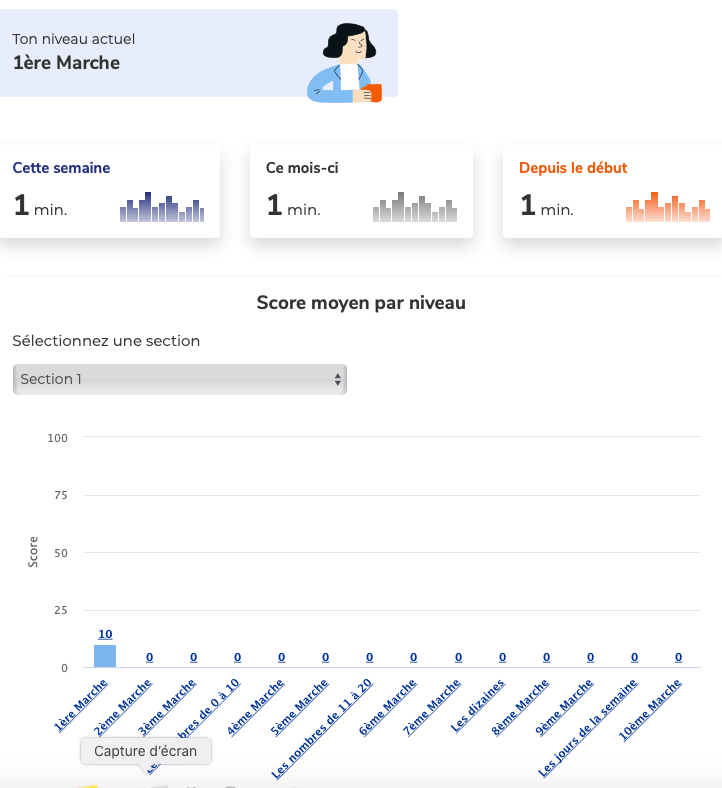Select the Cette semaine stats card
Viewport: 722px width, 788px height.
click(x=109, y=191)
